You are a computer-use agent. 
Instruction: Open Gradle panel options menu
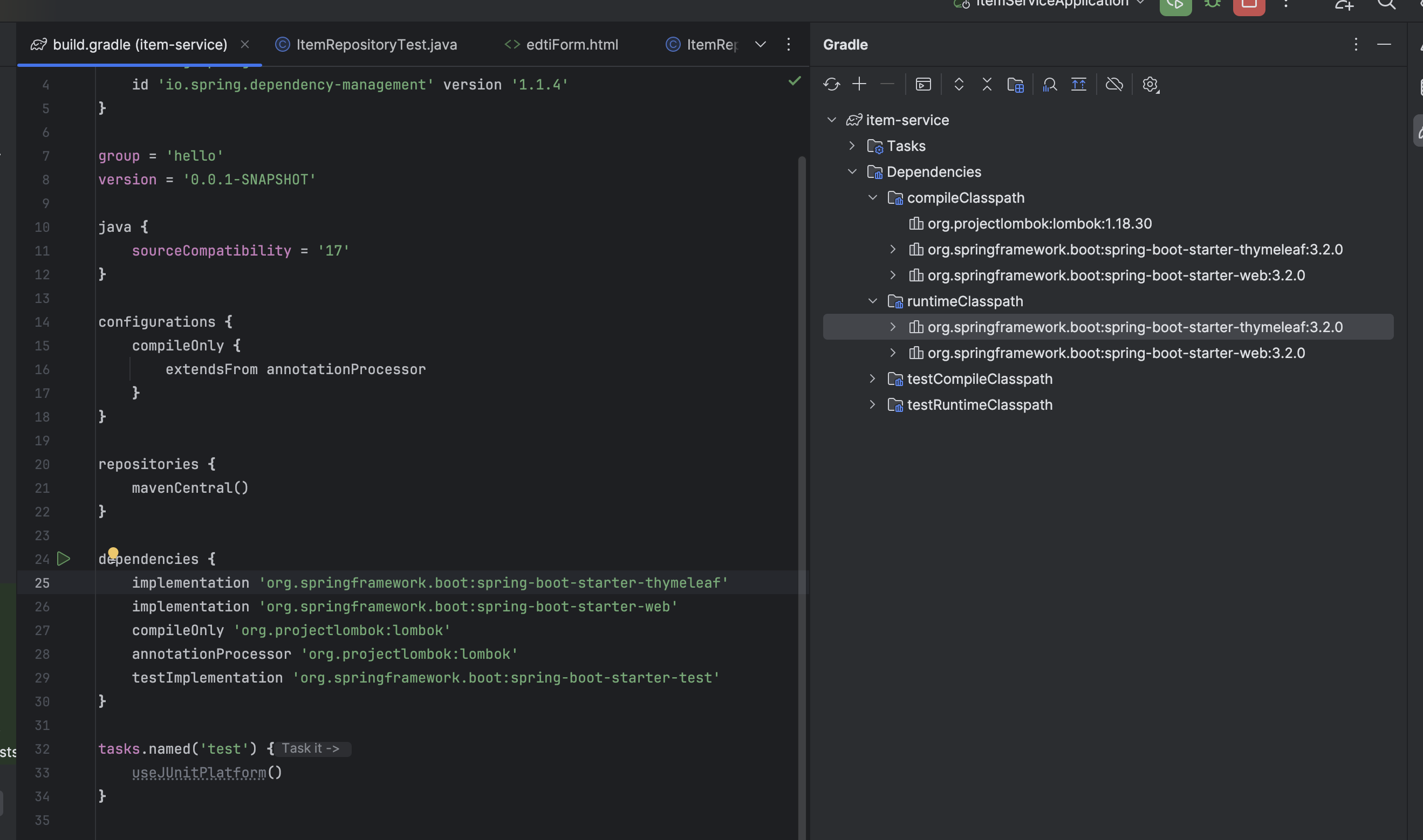pyautogui.click(x=1356, y=44)
